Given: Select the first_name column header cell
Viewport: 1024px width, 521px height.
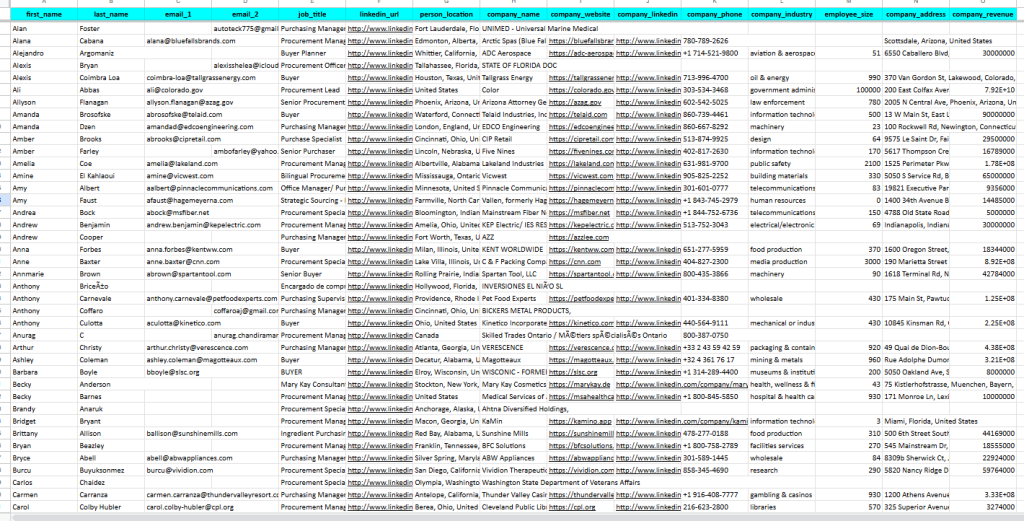Looking at the screenshot, I should pyautogui.click(x=44, y=14).
